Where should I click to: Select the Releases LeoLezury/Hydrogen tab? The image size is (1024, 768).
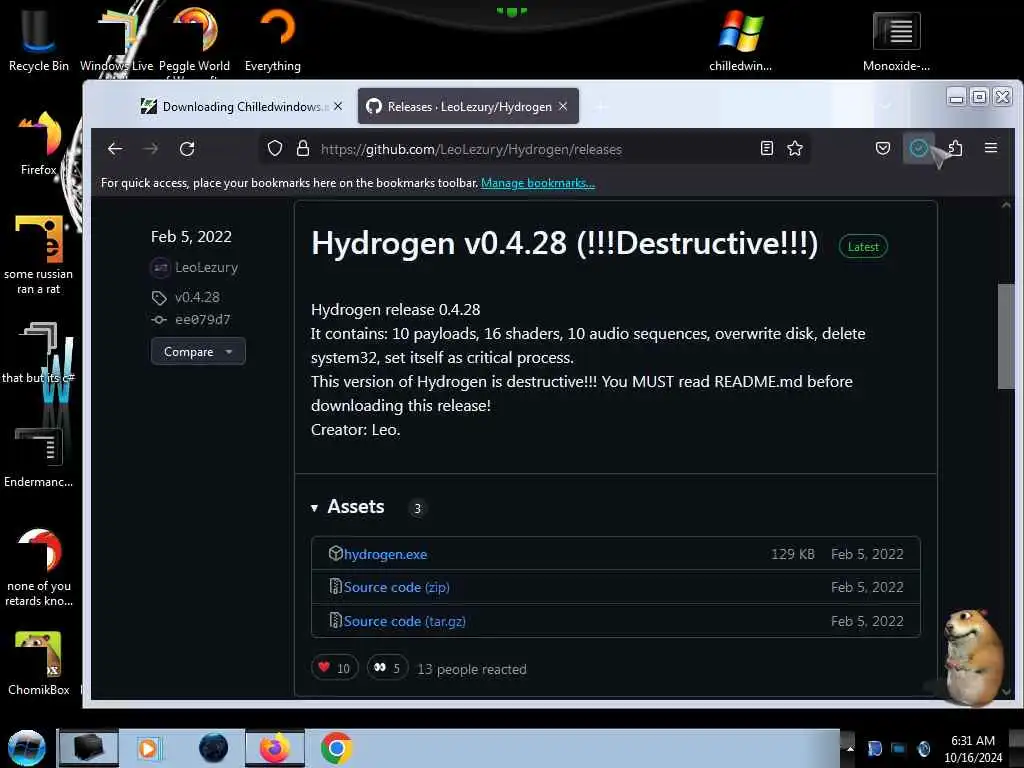tap(468, 106)
